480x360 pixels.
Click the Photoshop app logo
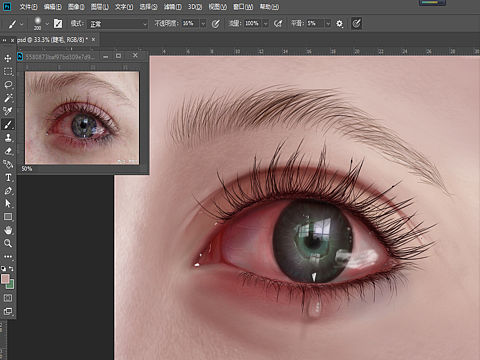6,6
